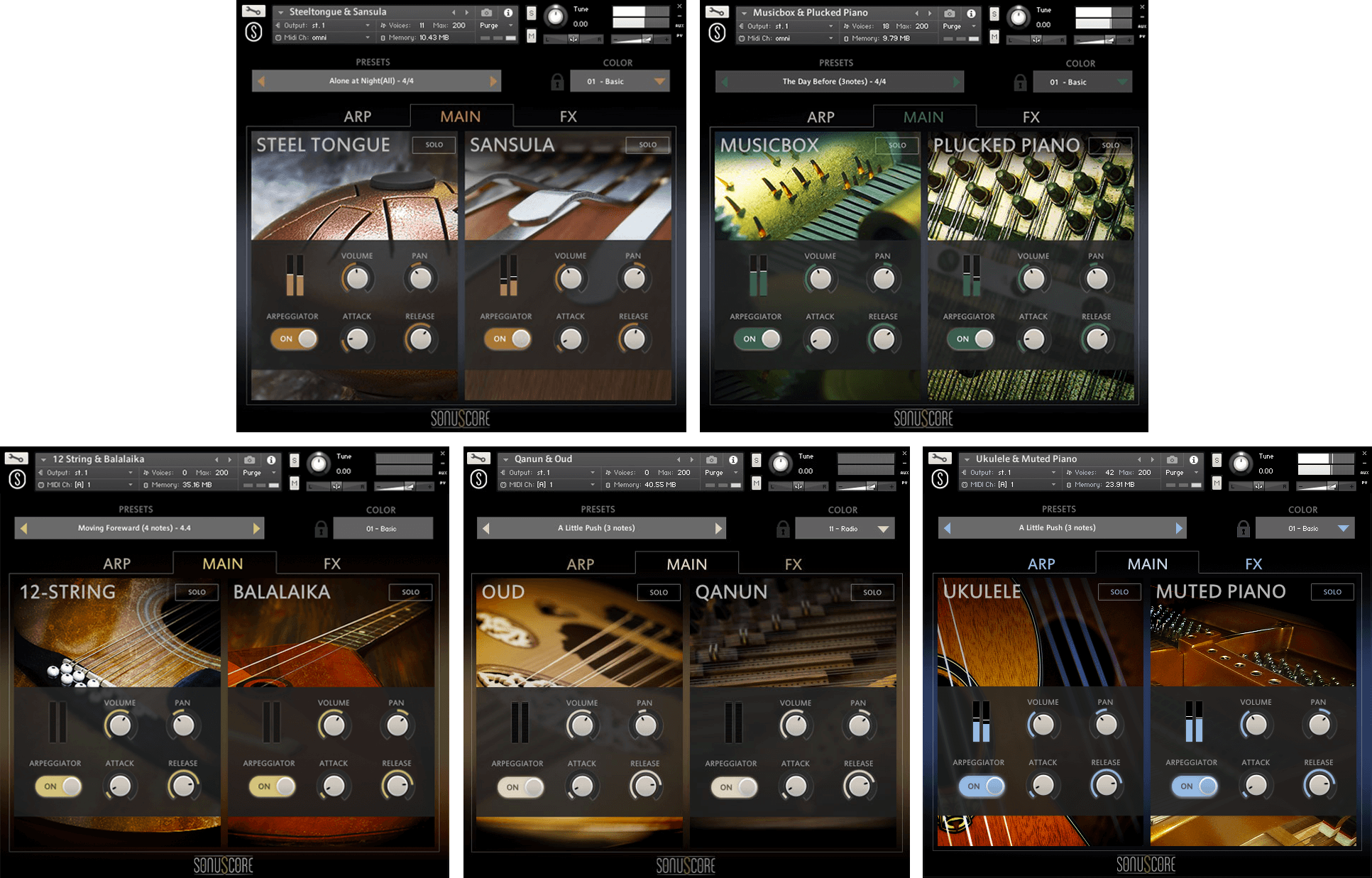
Task: Click next preset arrow beside Alone at Night
Action: pyautogui.click(x=493, y=81)
